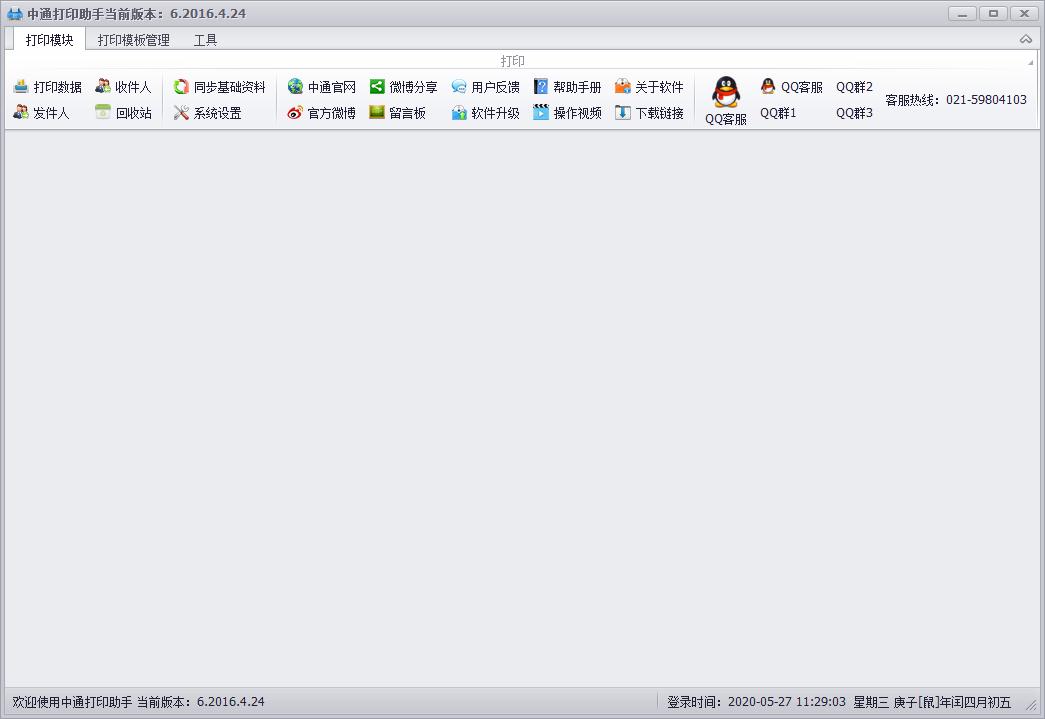Switch to the 打印模板管理 tab
Screen dimensions: 1045x719
point(133,40)
